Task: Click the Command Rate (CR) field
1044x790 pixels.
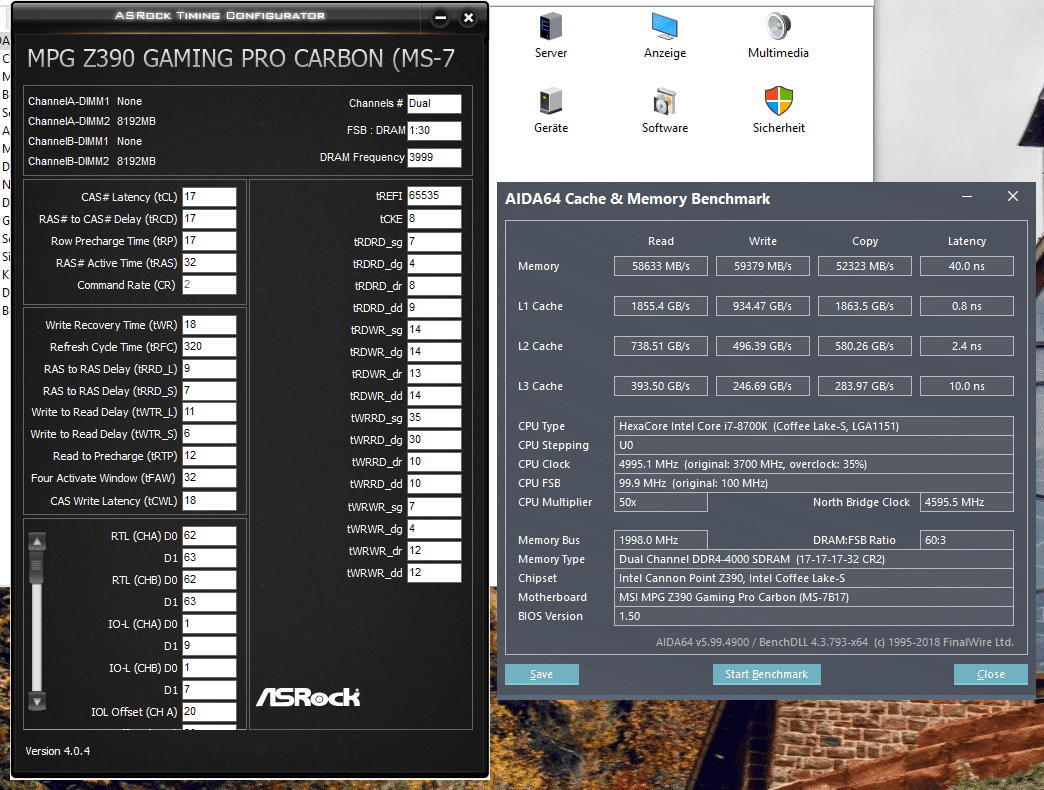Action: [x=209, y=285]
